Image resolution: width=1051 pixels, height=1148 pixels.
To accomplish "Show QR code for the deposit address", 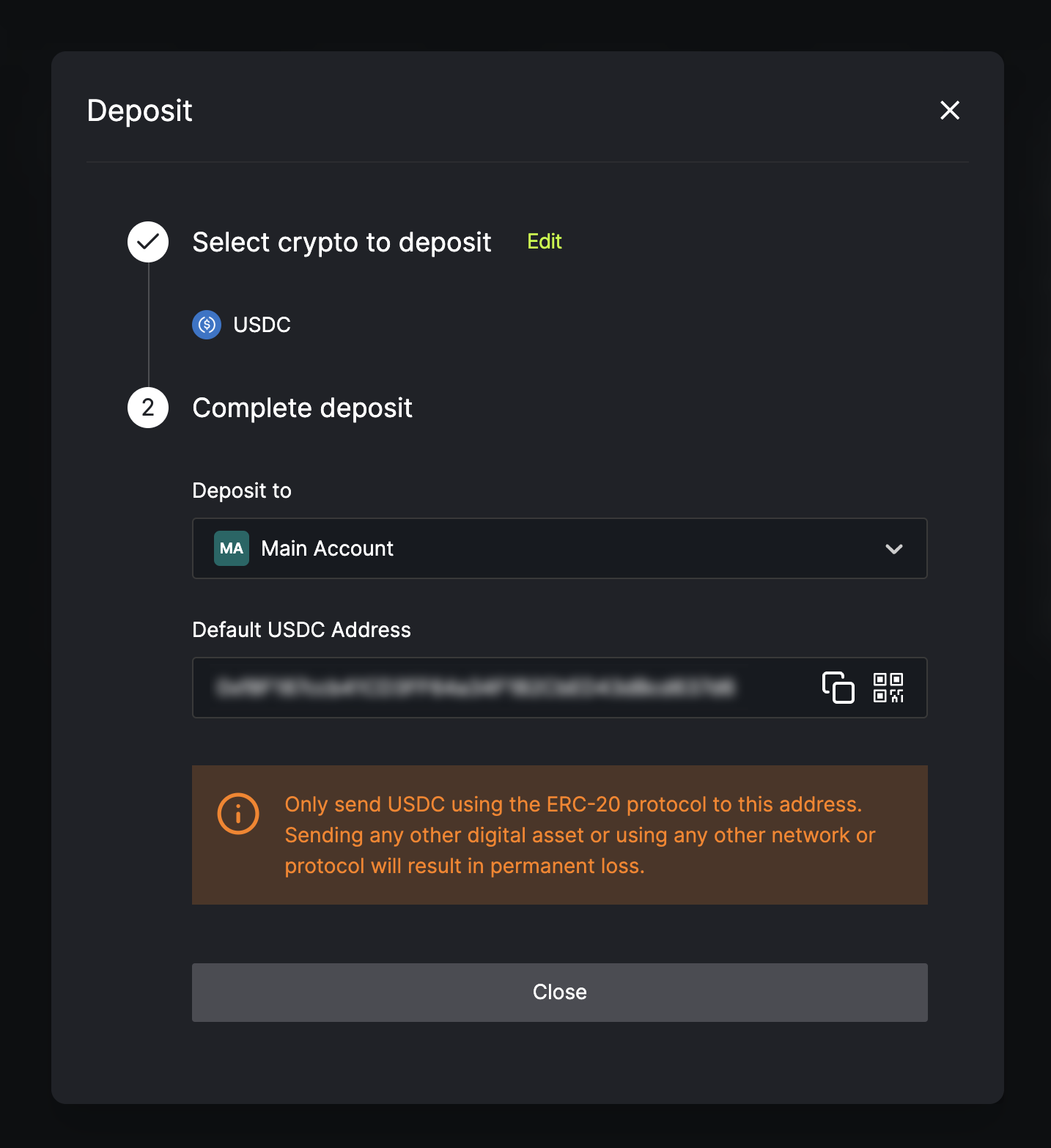I will pos(888,688).
